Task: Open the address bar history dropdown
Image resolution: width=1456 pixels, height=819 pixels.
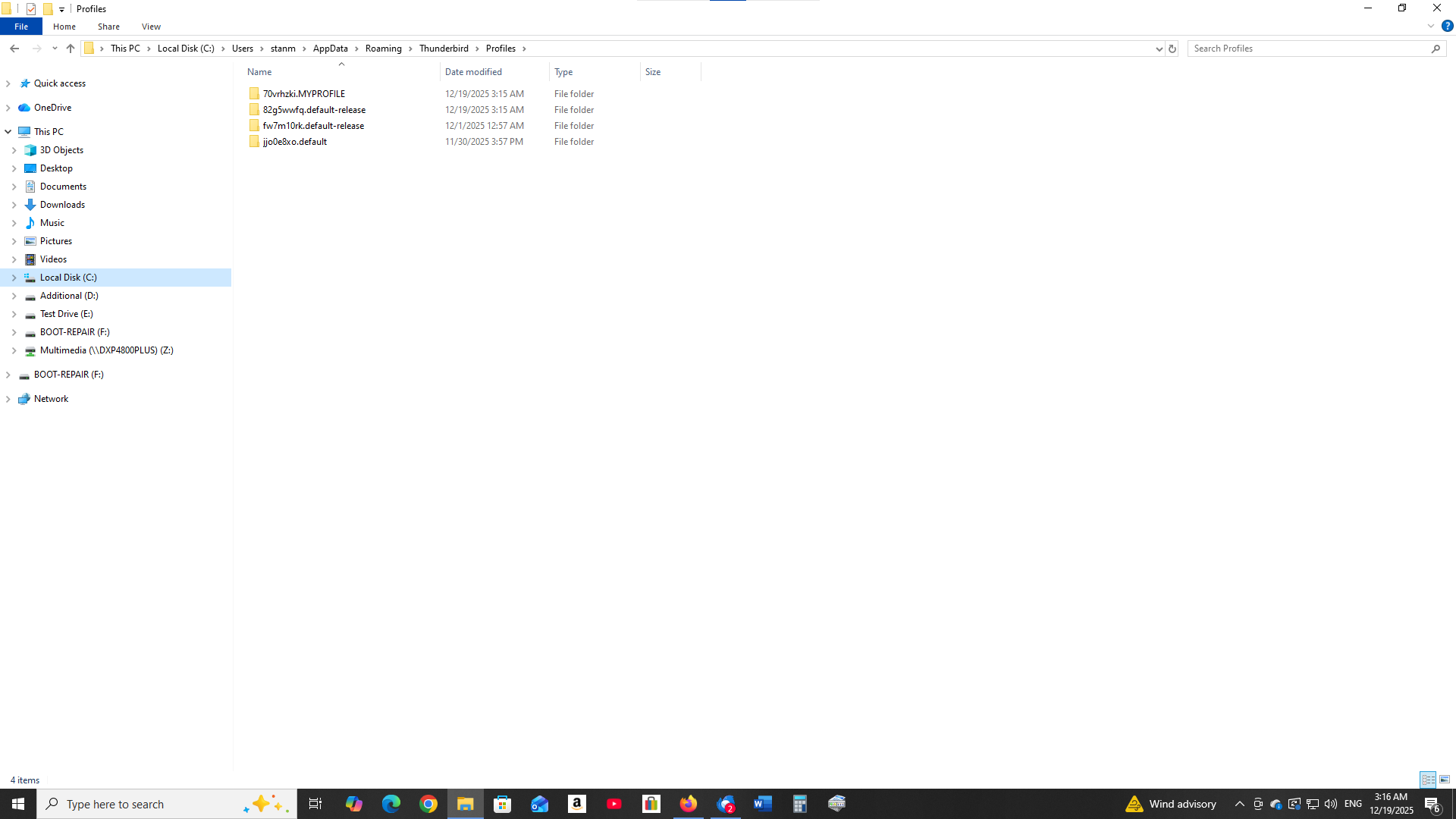Action: pyautogui.click(x=1159, y=49)
